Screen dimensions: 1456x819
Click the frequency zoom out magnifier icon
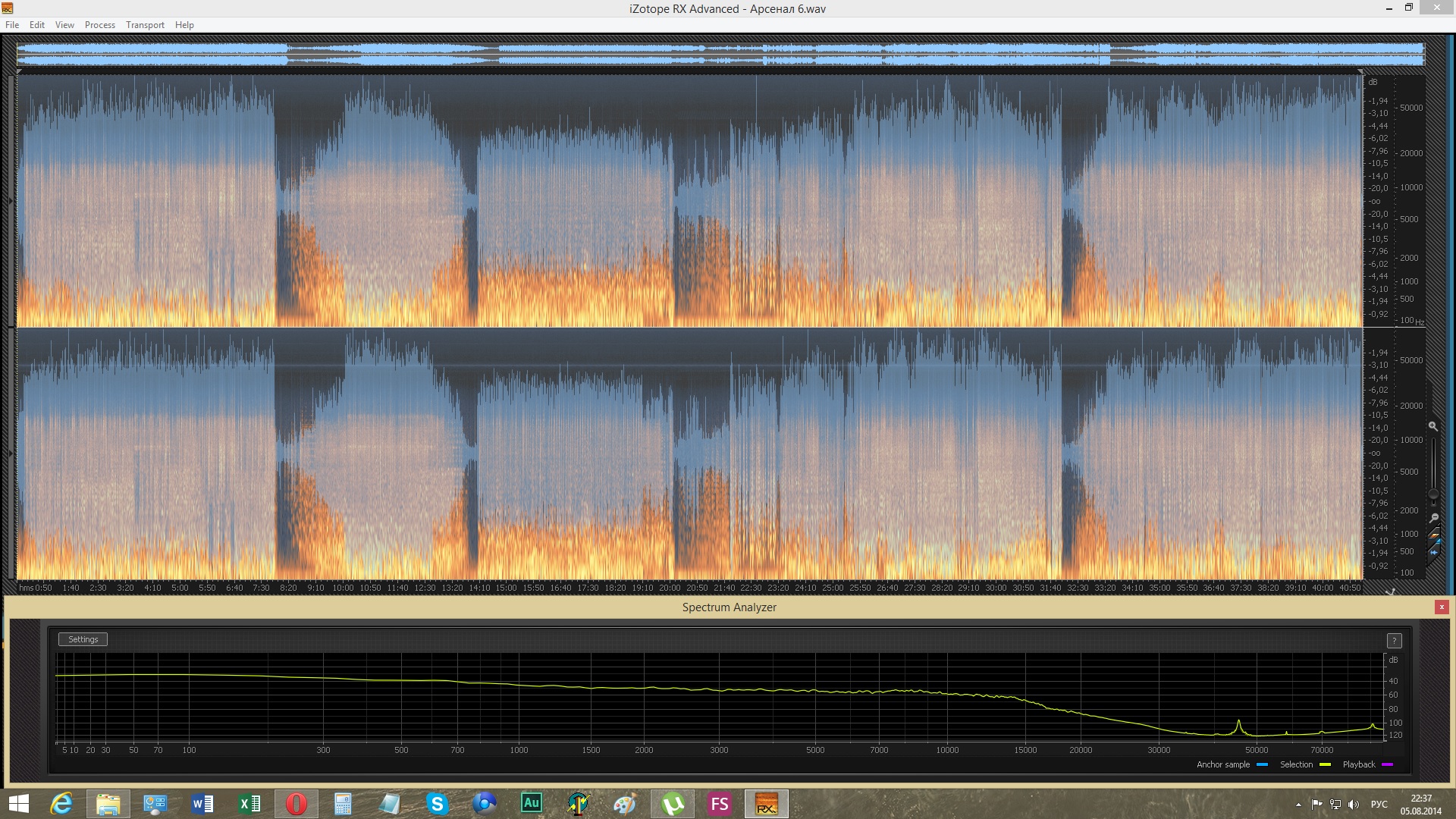click(1433, 519)
